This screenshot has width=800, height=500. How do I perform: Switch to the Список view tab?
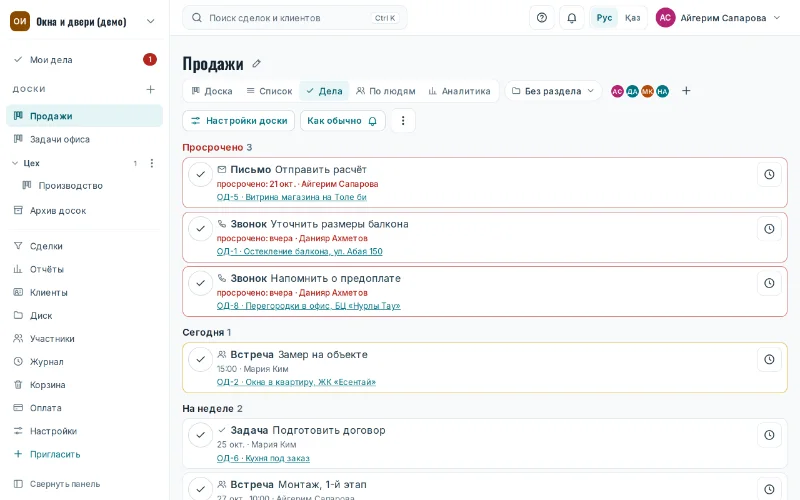(x=269, y=91)
